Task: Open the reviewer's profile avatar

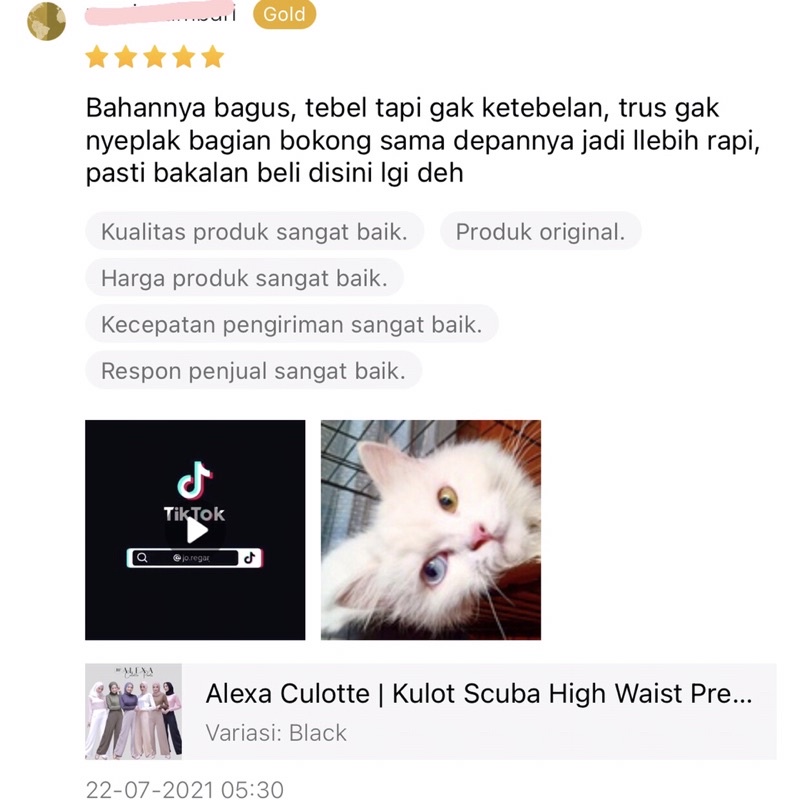Action: click(x=46, y=21)
